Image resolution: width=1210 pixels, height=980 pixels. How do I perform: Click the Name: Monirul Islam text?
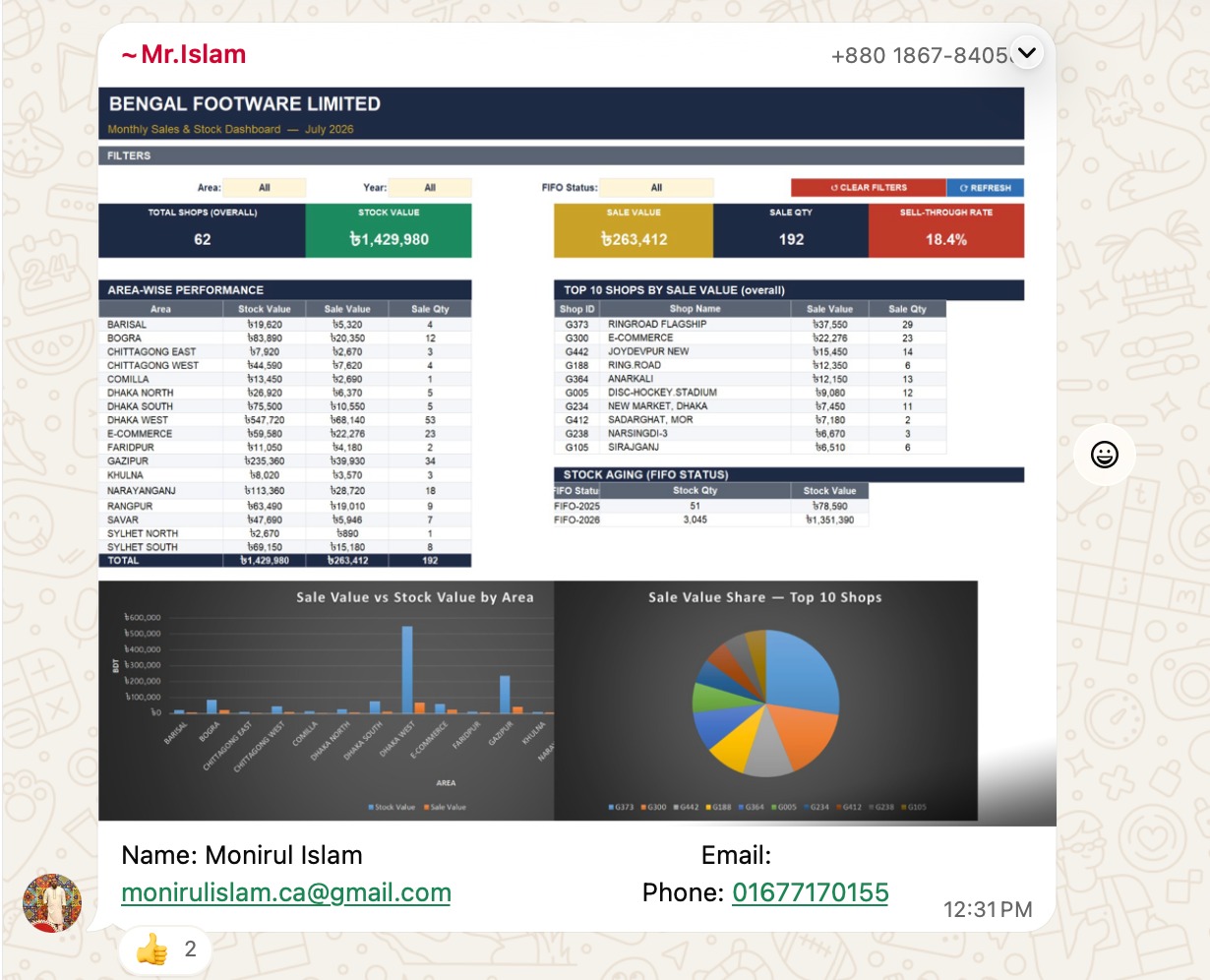(242, 855)
